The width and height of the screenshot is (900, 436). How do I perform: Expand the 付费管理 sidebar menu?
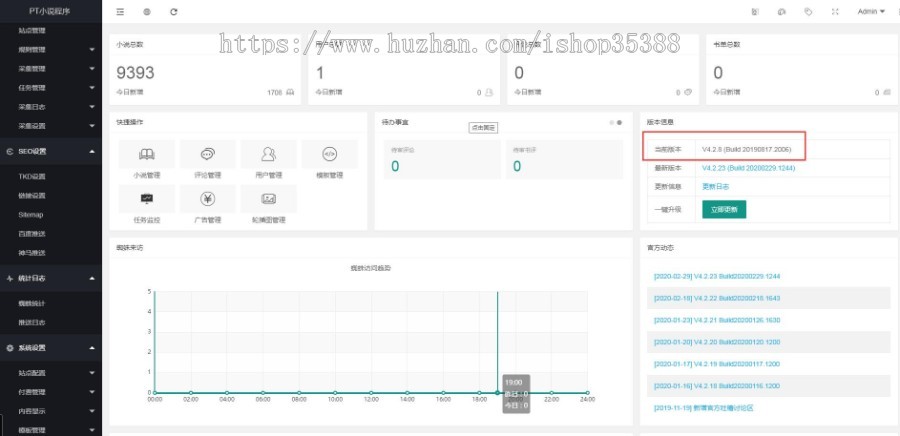pos(92,392)
